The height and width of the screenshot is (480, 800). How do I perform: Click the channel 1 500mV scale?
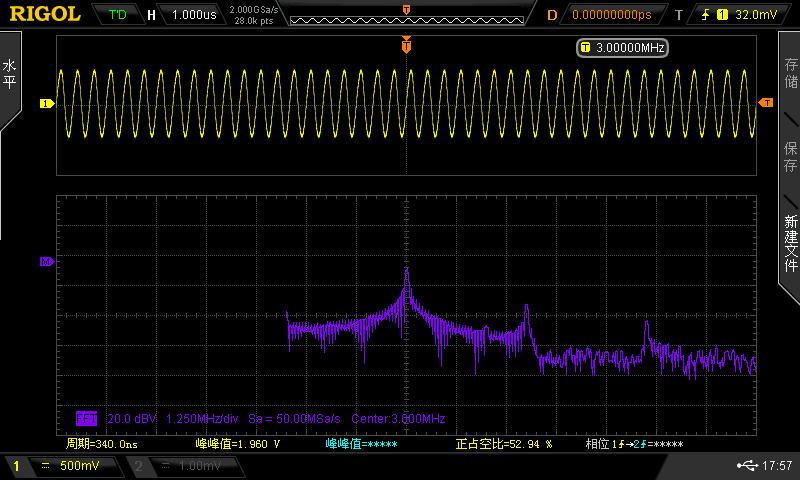(79, 466)
